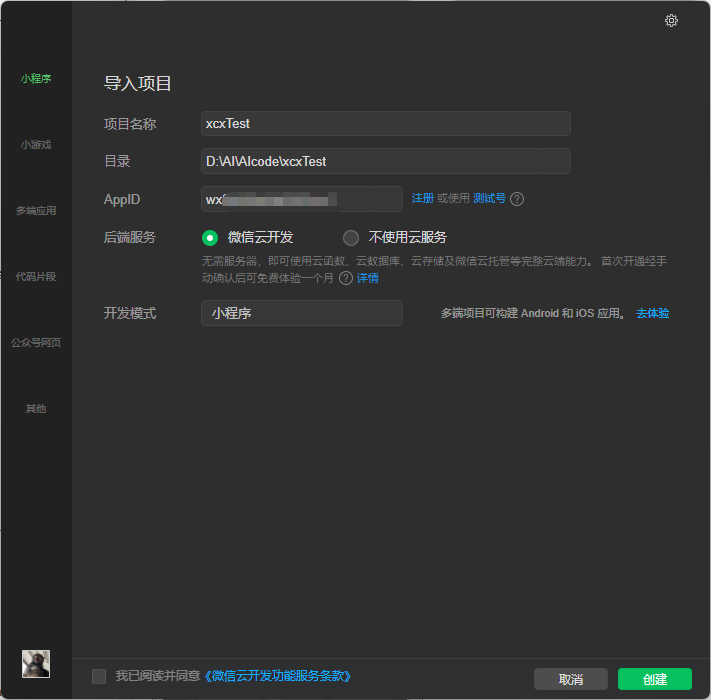This screenshot has width=711, height=700.
Task: Focus the 目录 path input field
Action: point(385,161)
